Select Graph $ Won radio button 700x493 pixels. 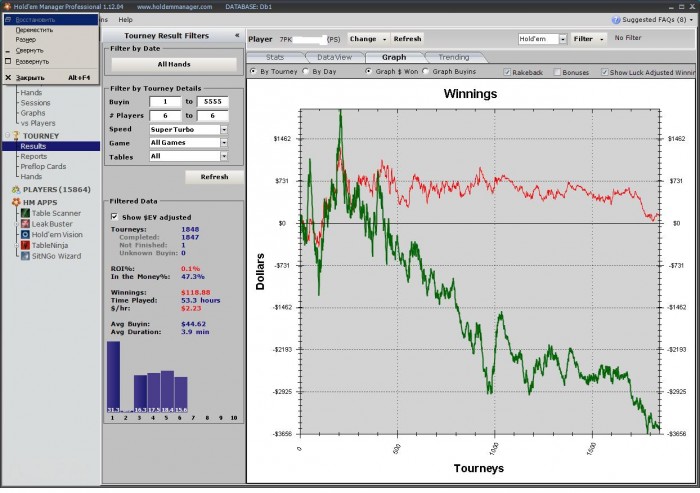[x=368, y=71]
